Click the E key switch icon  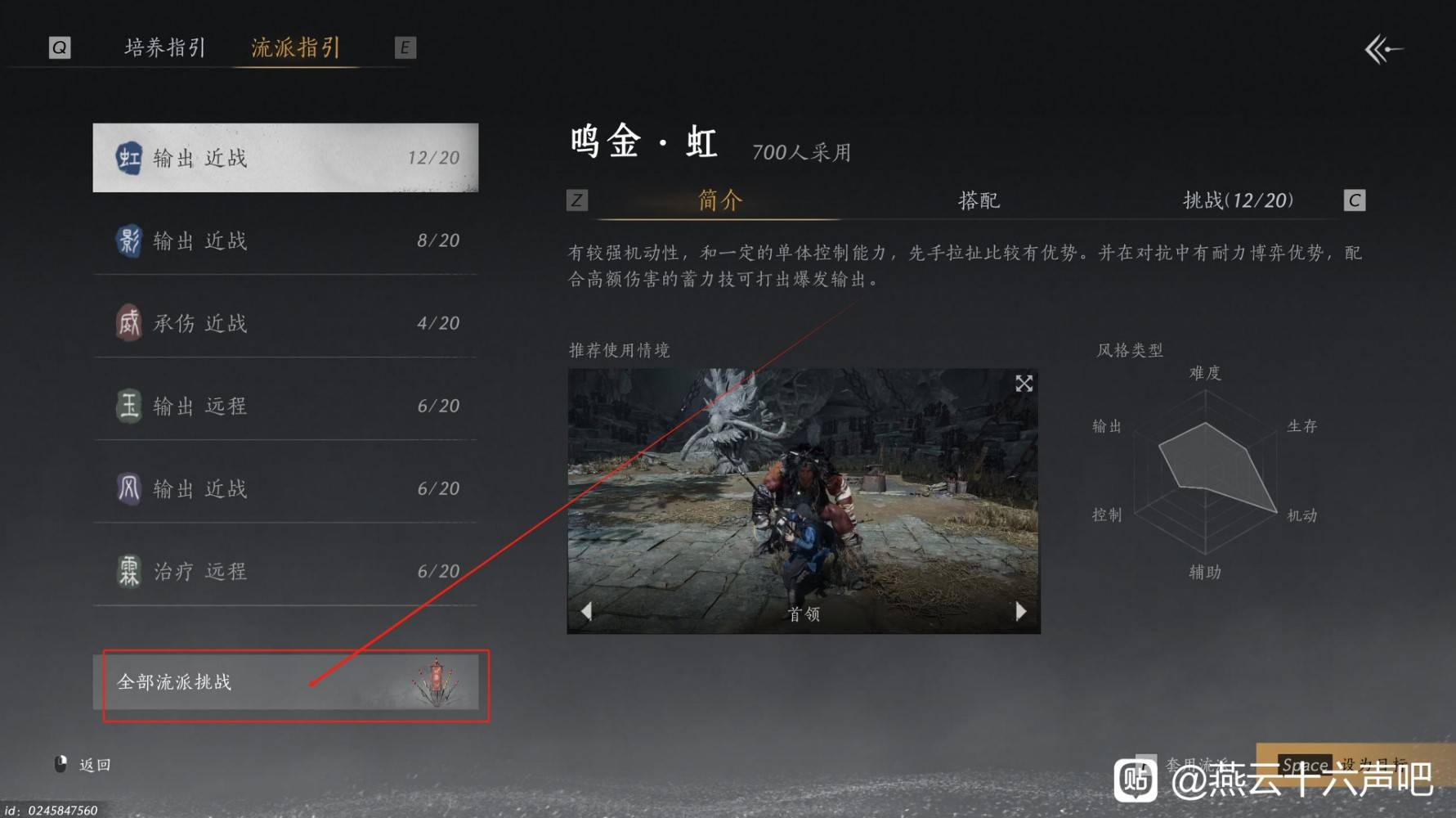click(x=405, y=47)
